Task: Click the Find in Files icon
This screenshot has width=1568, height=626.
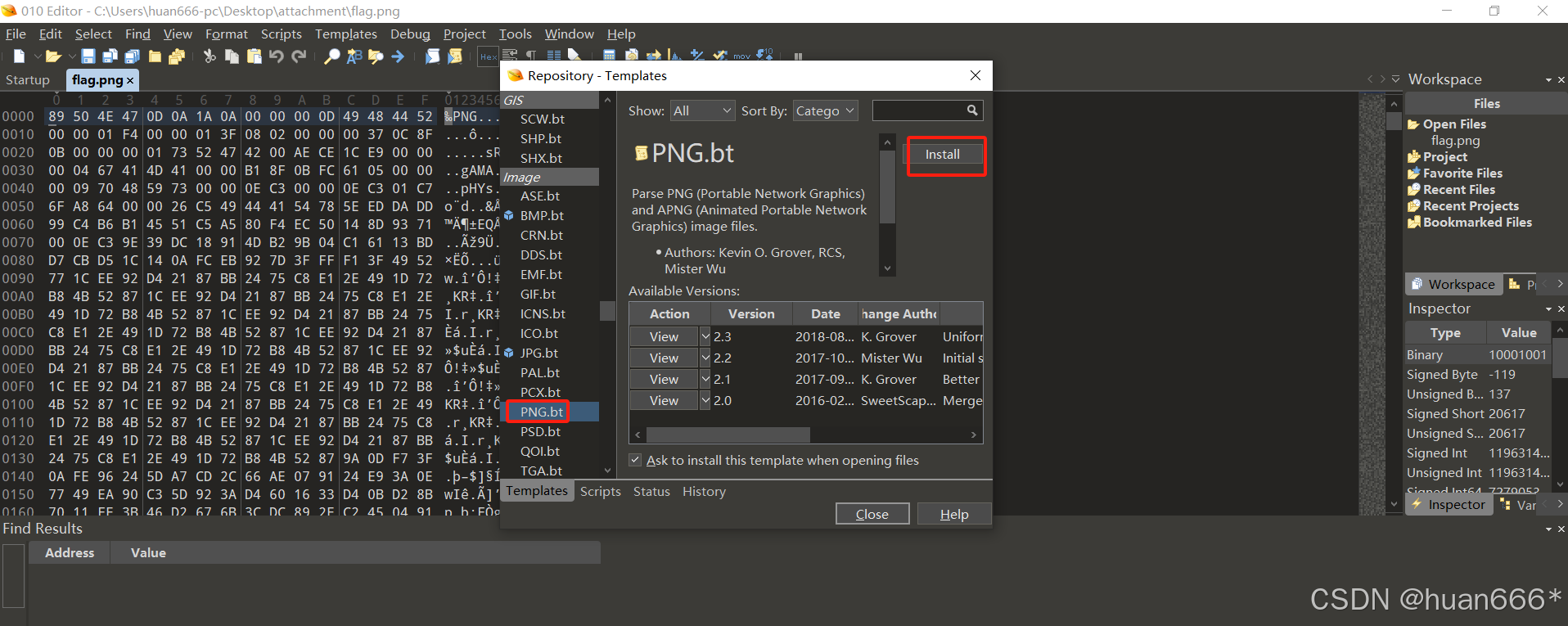Action: pyautogui.click(x=375, y=56)
